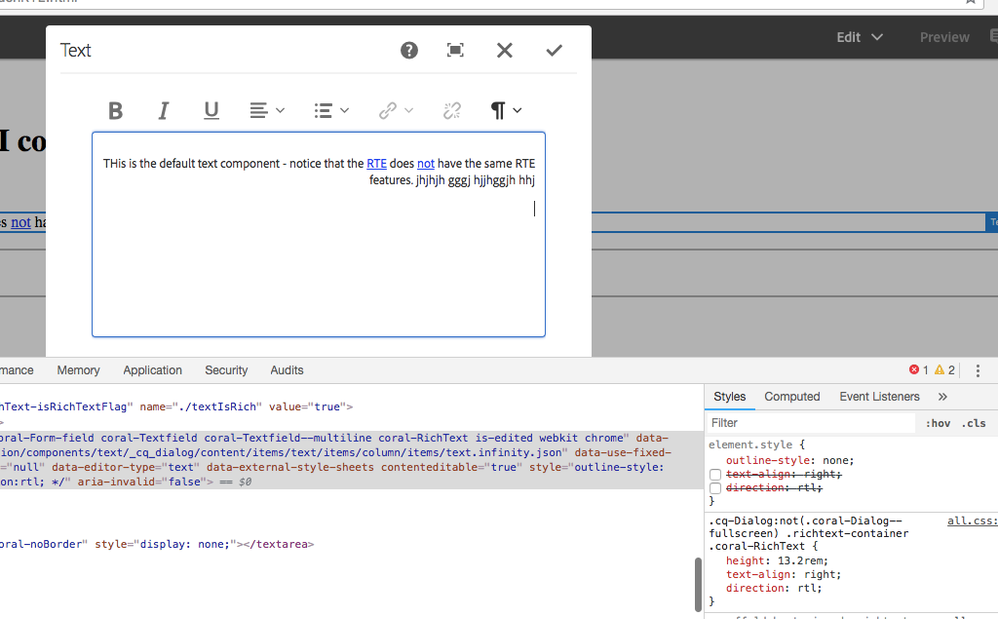The image size is (998, 619).
Task: Open the help question mark icon
Action: (x=409, y=50)
